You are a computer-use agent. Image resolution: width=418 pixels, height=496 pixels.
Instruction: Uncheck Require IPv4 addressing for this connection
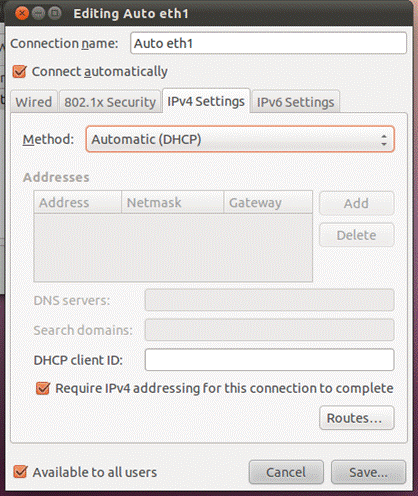pos(43,388)
